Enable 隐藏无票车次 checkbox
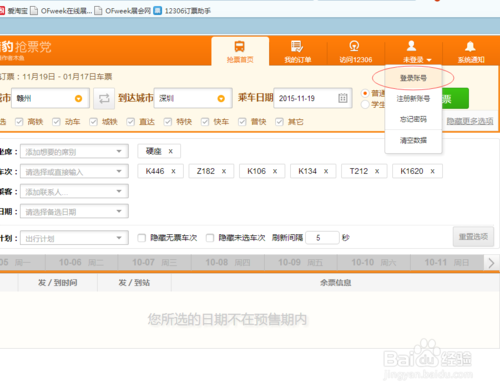This screenshot has height=392, width=500. click(142, 238)
